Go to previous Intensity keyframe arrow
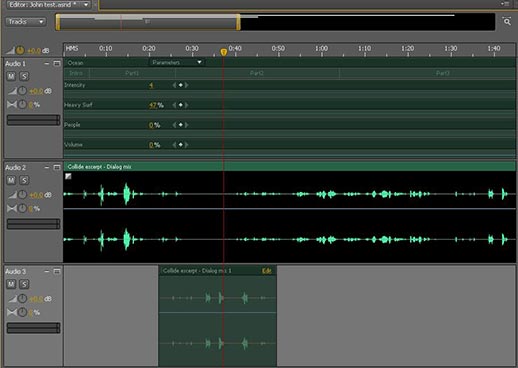 [174, 85]
